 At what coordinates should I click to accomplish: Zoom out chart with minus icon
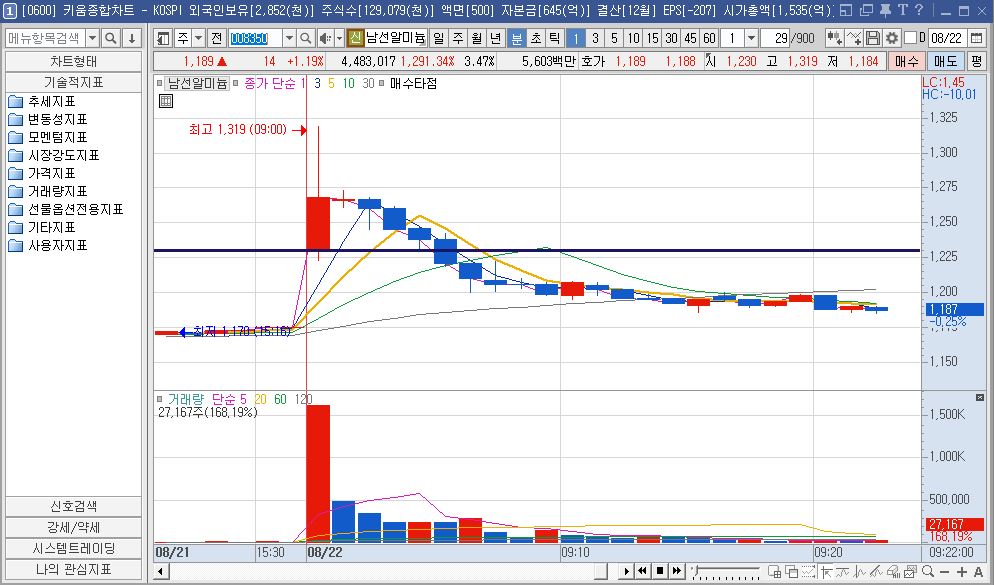coord(945,572)
